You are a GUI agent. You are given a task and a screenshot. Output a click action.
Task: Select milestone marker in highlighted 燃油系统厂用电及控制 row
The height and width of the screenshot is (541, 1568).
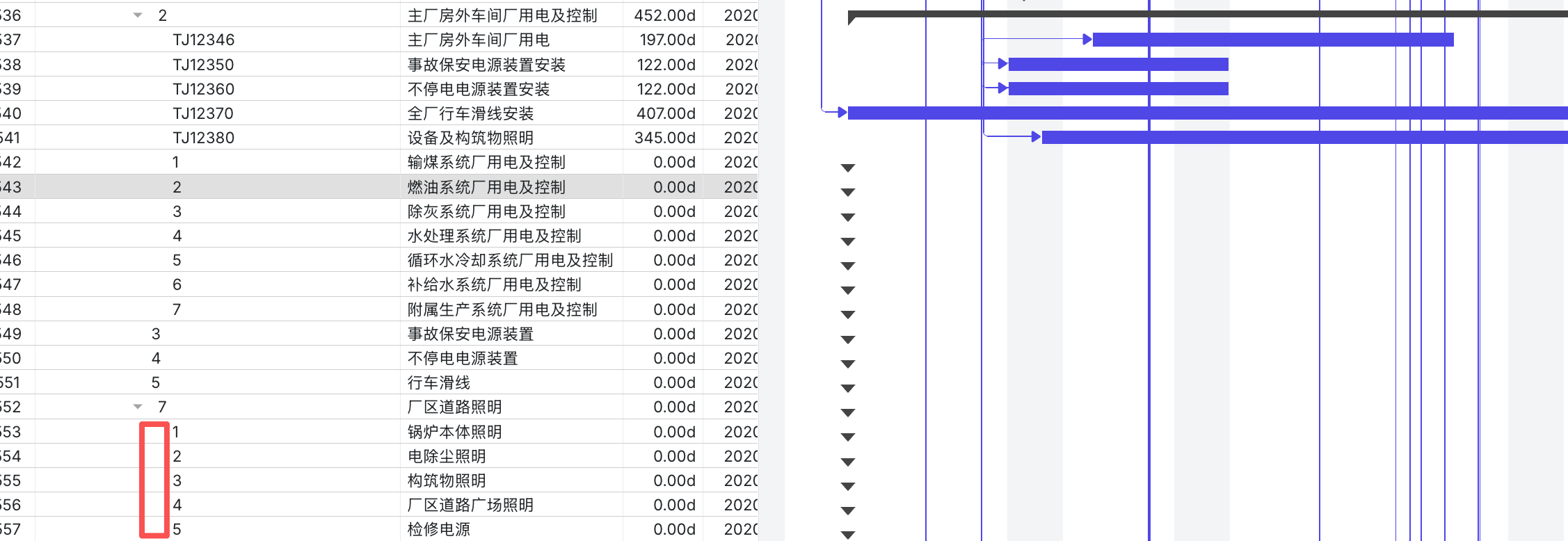(847, 192)
